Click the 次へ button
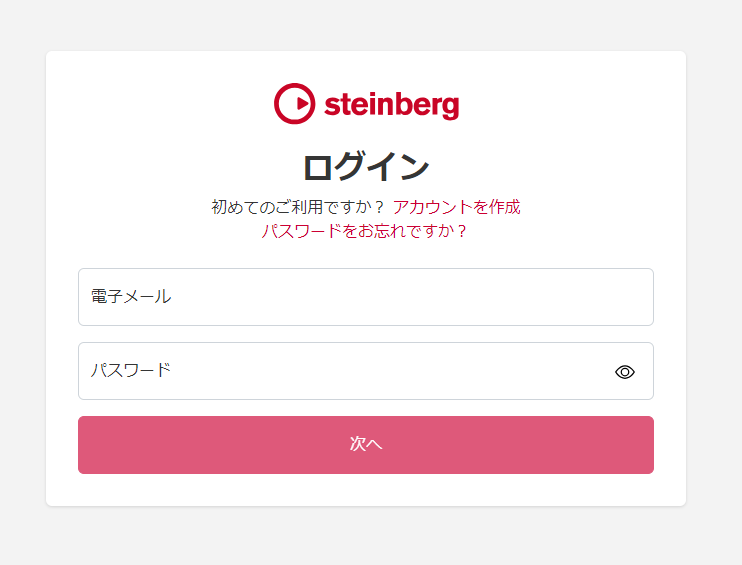The width and height of the screenshot is (742, 565). [x=366, y=445]
